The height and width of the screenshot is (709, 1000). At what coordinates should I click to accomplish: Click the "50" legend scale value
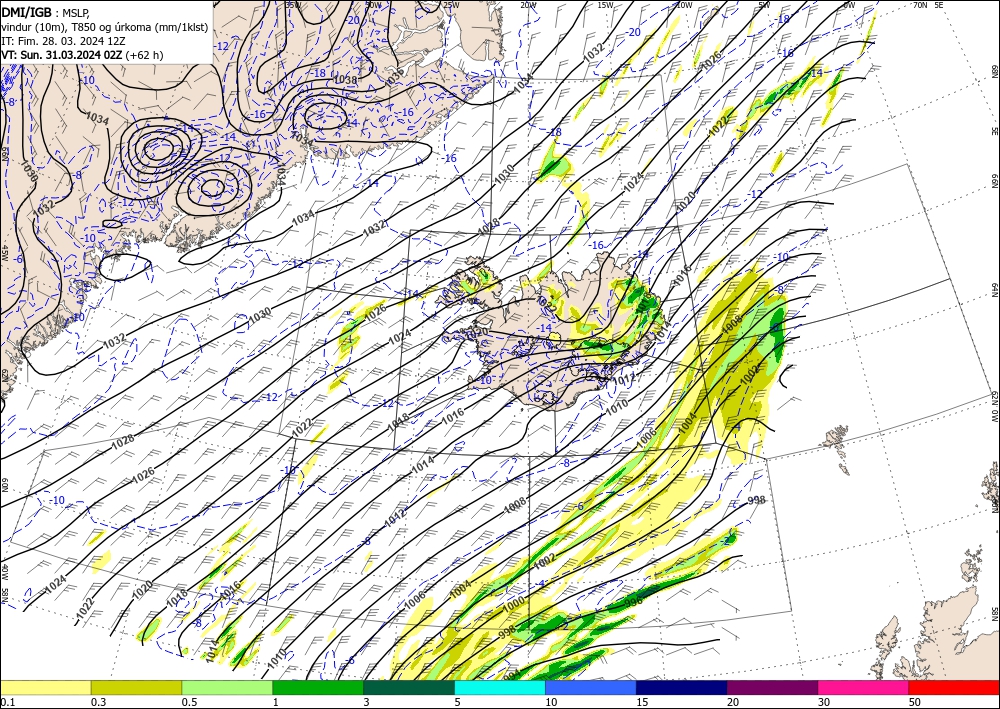pos(915,702)
